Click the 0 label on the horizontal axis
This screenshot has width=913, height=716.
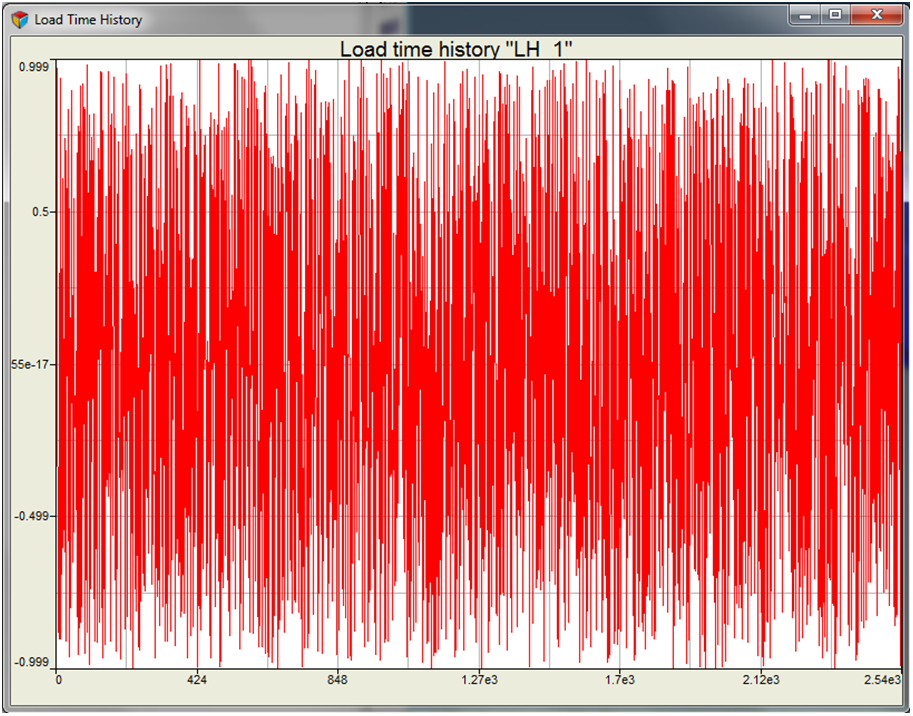tap(59, 681)
